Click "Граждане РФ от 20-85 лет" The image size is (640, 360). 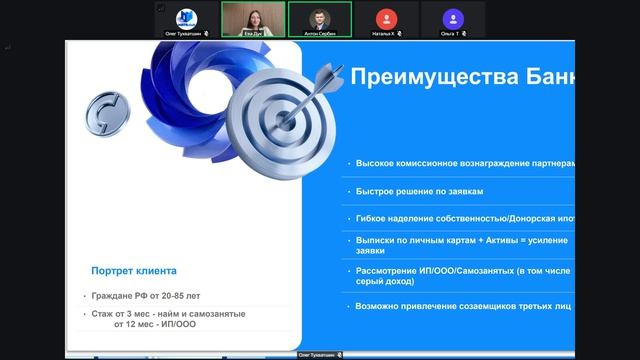(x=146, y=296)
